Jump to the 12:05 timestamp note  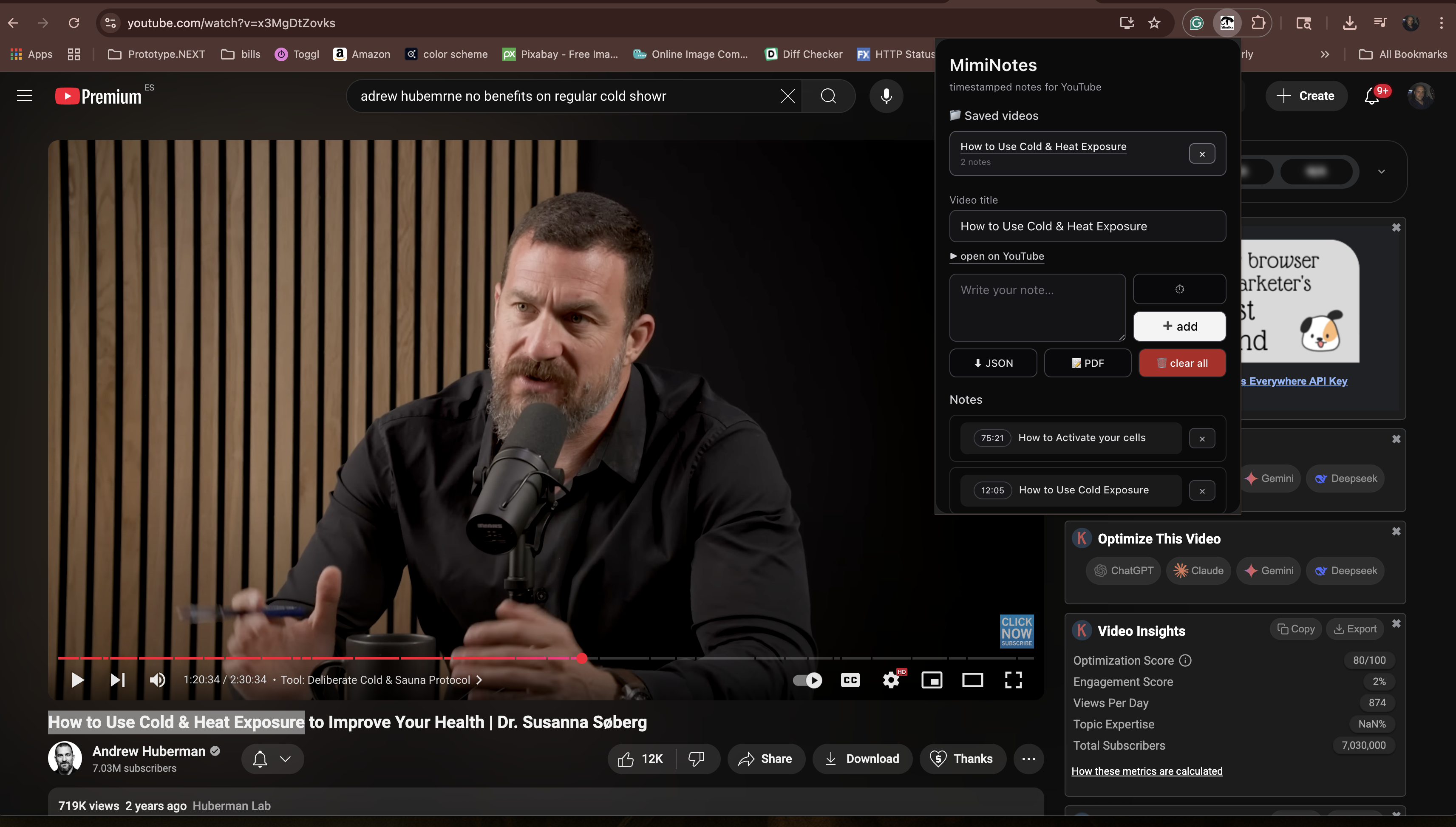pos(992,490)
